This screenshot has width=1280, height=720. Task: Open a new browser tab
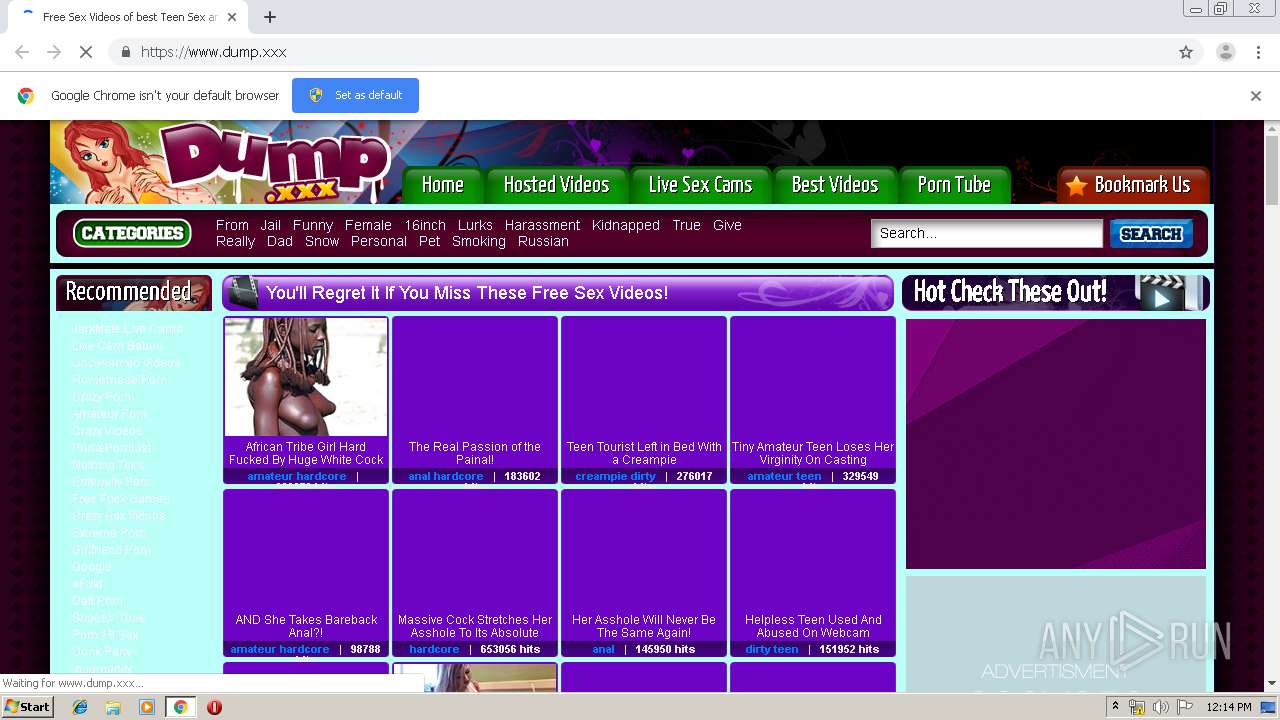(x=270, y=17)
